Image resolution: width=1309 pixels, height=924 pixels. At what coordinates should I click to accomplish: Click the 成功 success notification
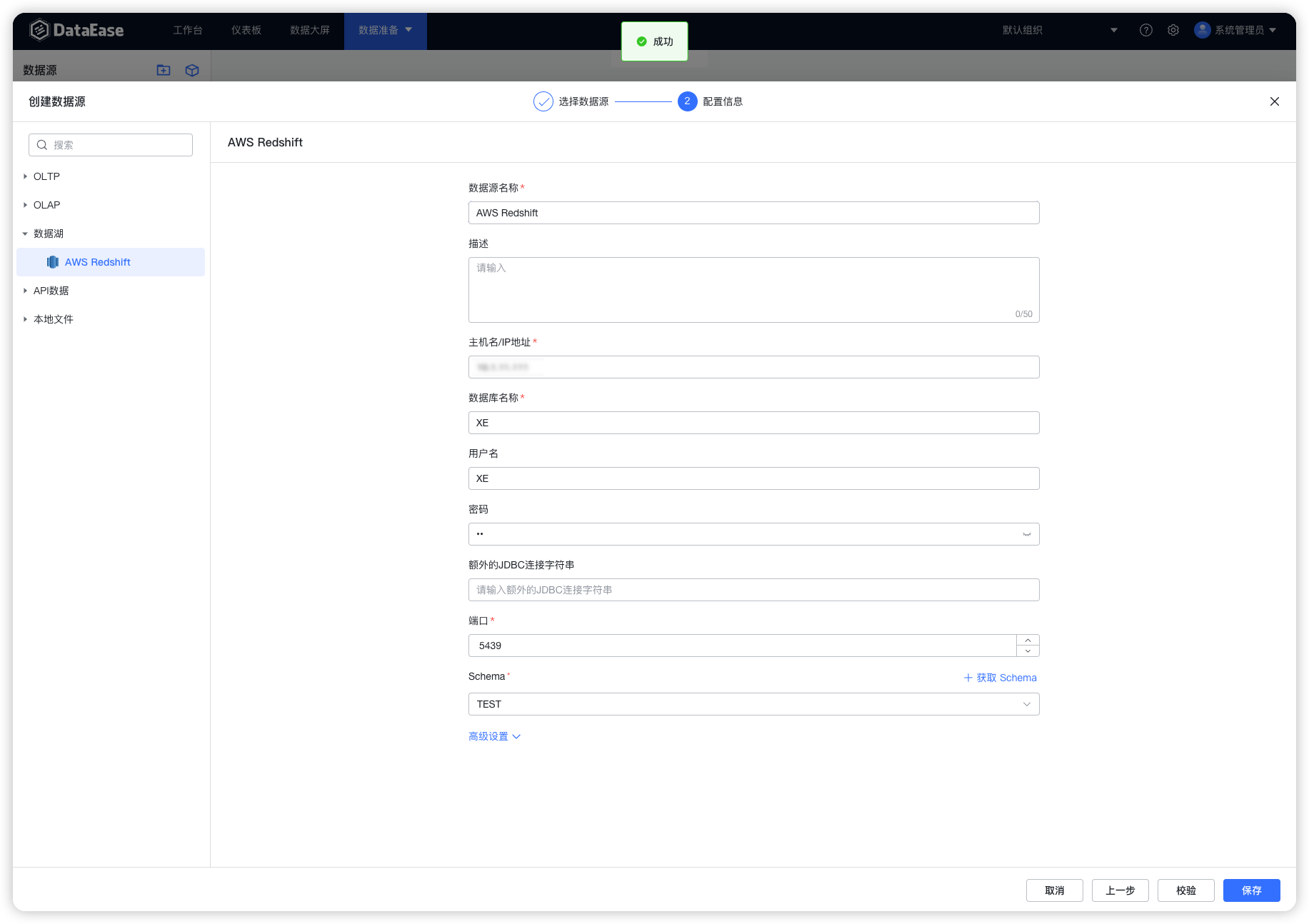click(654, 41)
